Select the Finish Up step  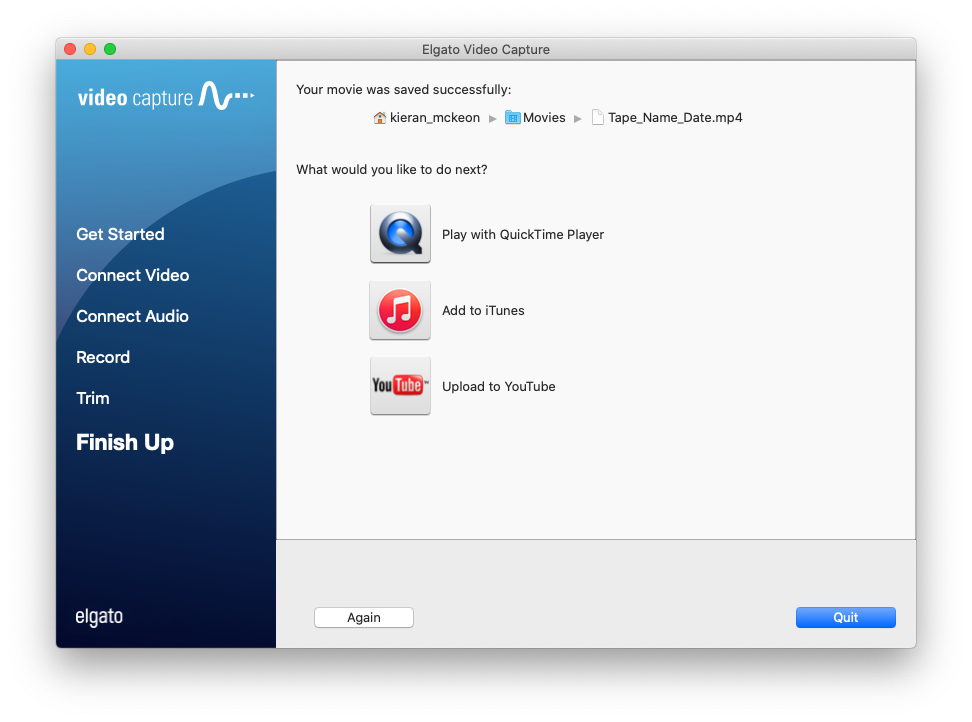click(125, 442)
